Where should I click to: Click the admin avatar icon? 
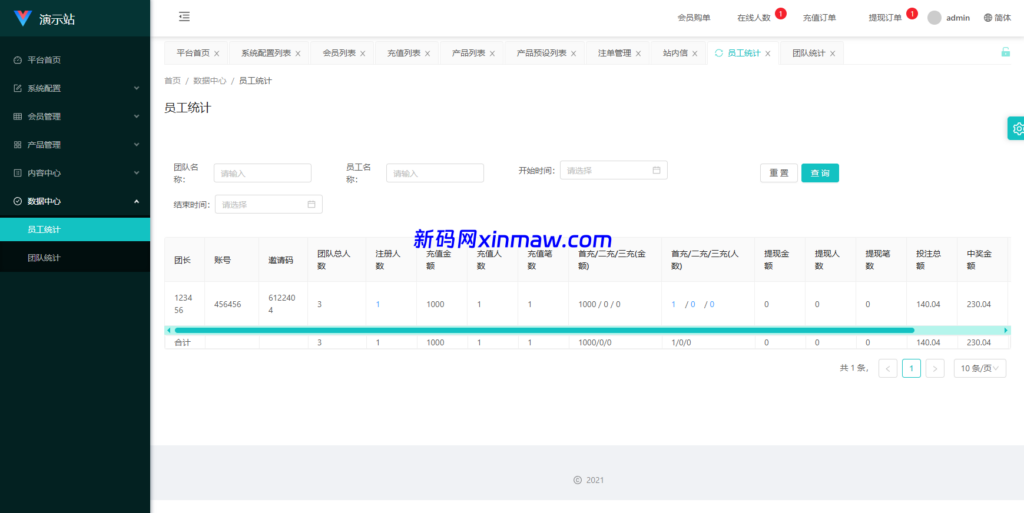click(935, 18)
